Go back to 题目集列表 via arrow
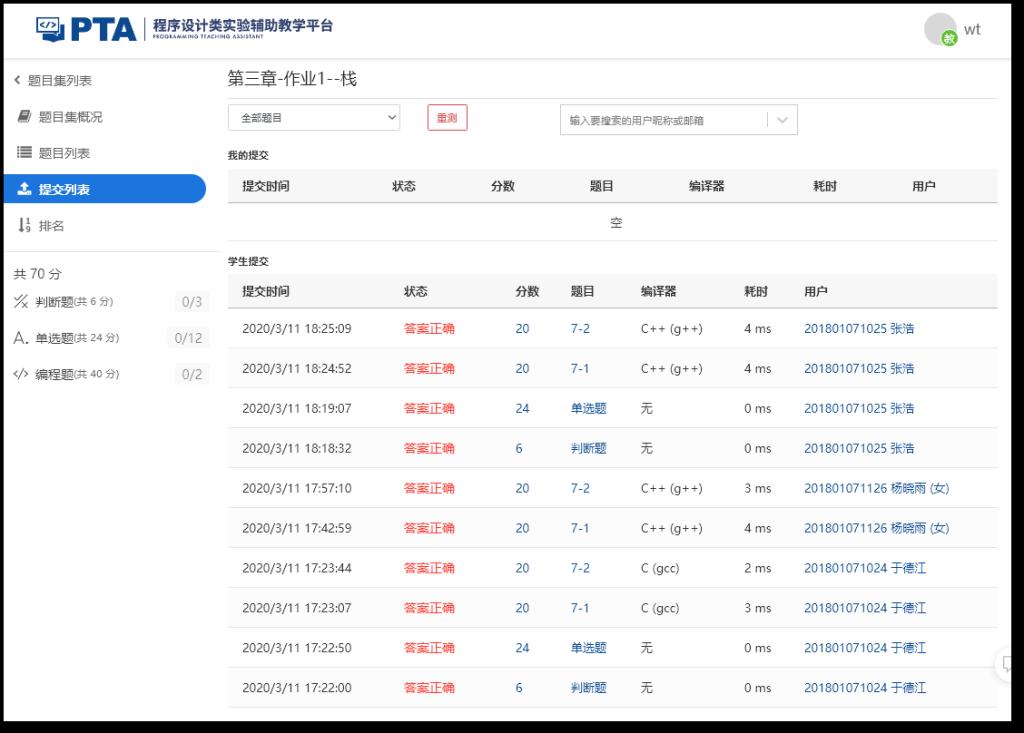Viewport: 1024px width, 733px height. tap(17, 81)
